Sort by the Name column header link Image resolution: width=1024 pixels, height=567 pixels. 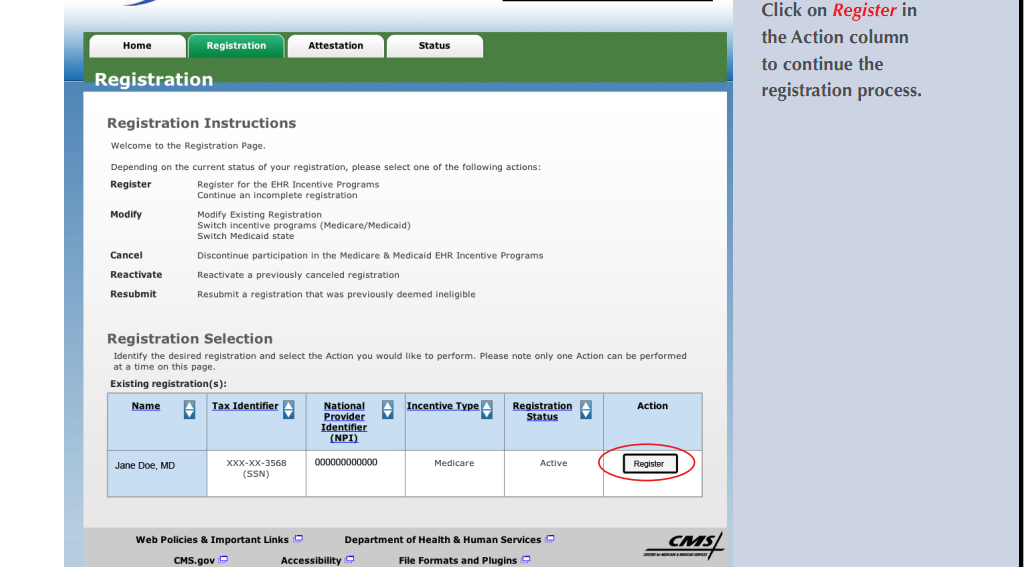146,406
